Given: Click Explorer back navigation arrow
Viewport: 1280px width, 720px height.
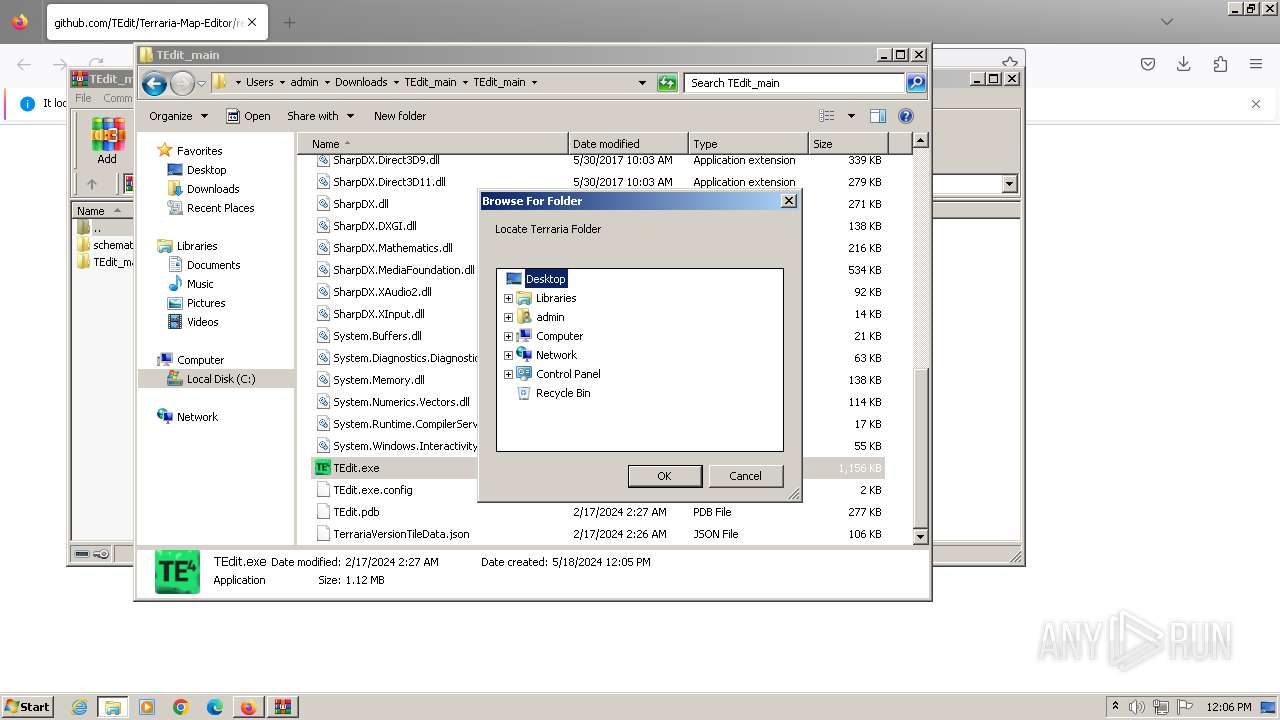Looking at the screenshot, I should [154, 83].
